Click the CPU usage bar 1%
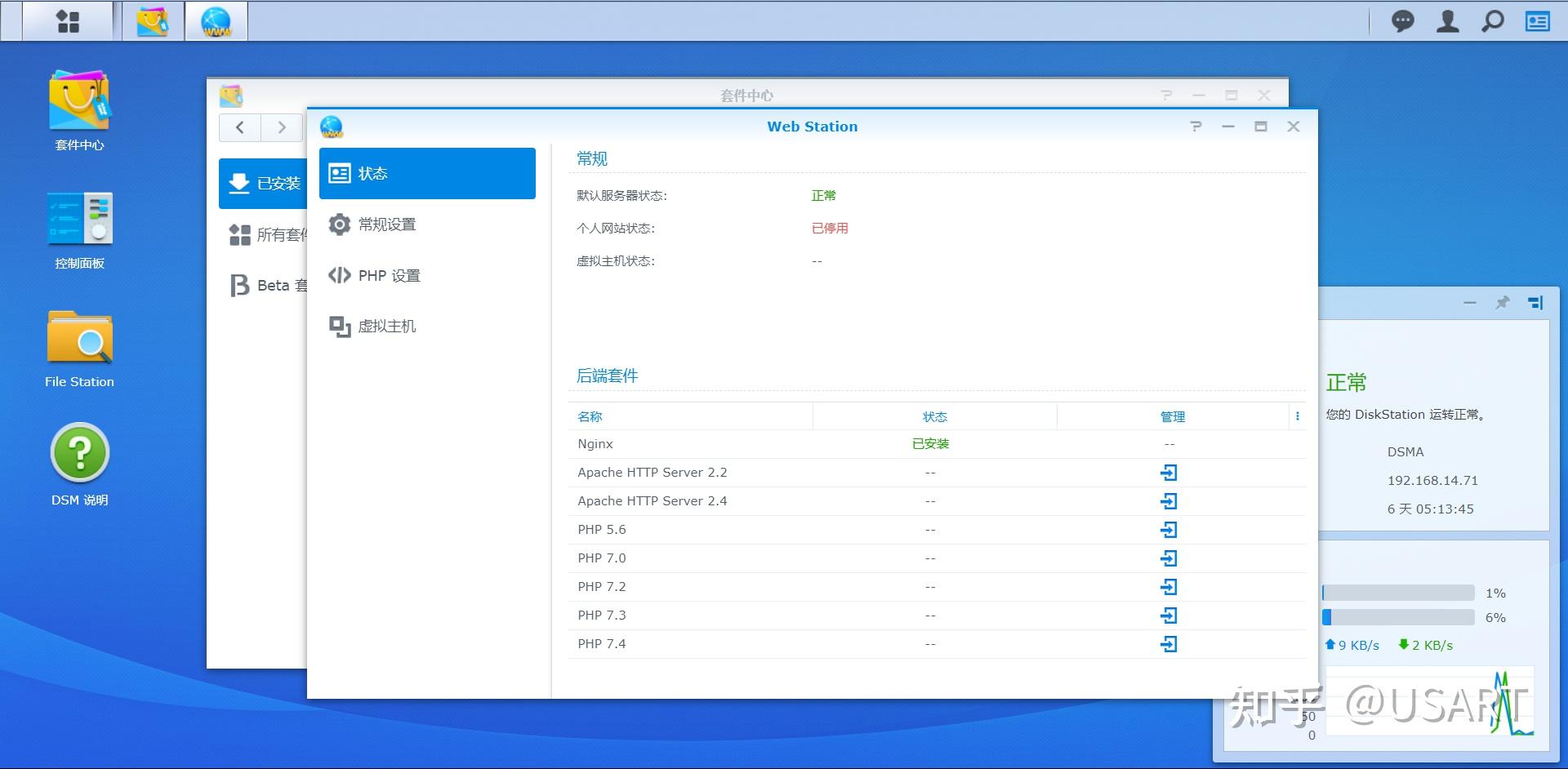This screenshot has width=1568, height=769. (x=1398, y=593)
